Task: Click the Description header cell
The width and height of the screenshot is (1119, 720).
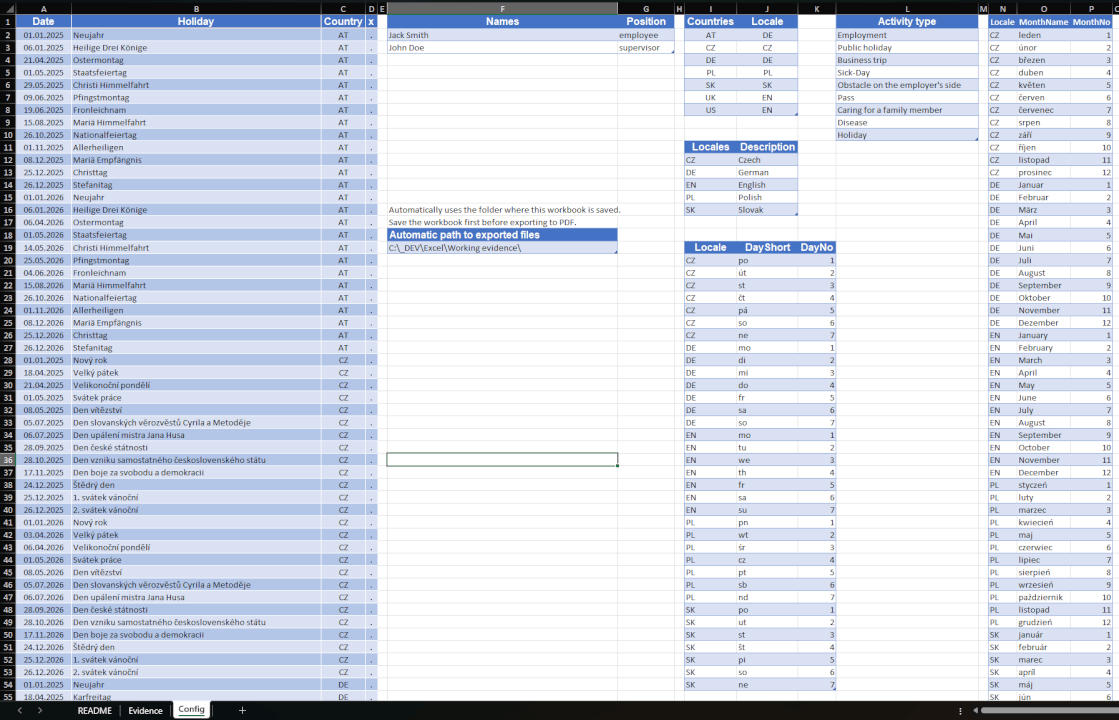Action: [x=767, y=147]
